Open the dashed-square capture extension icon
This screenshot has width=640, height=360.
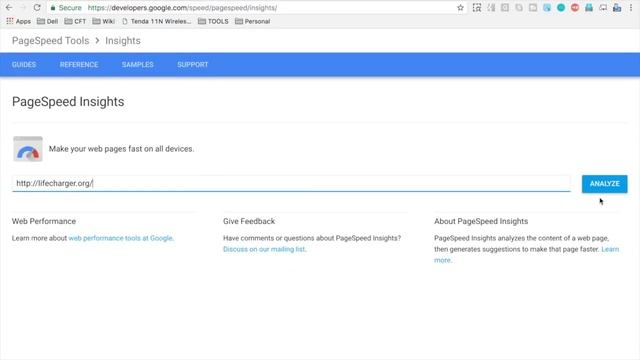click(x=477, y=8)
